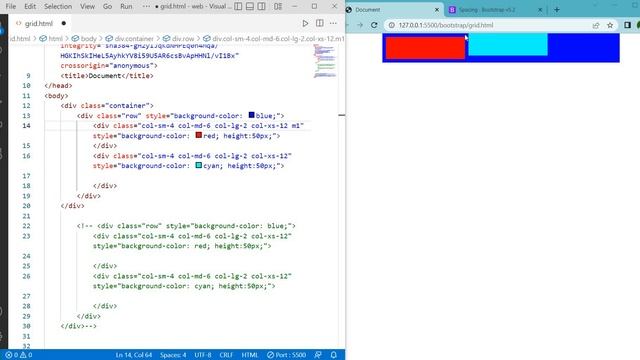
Task: Click the container div on line 12
Action: [x=107, y=105]
